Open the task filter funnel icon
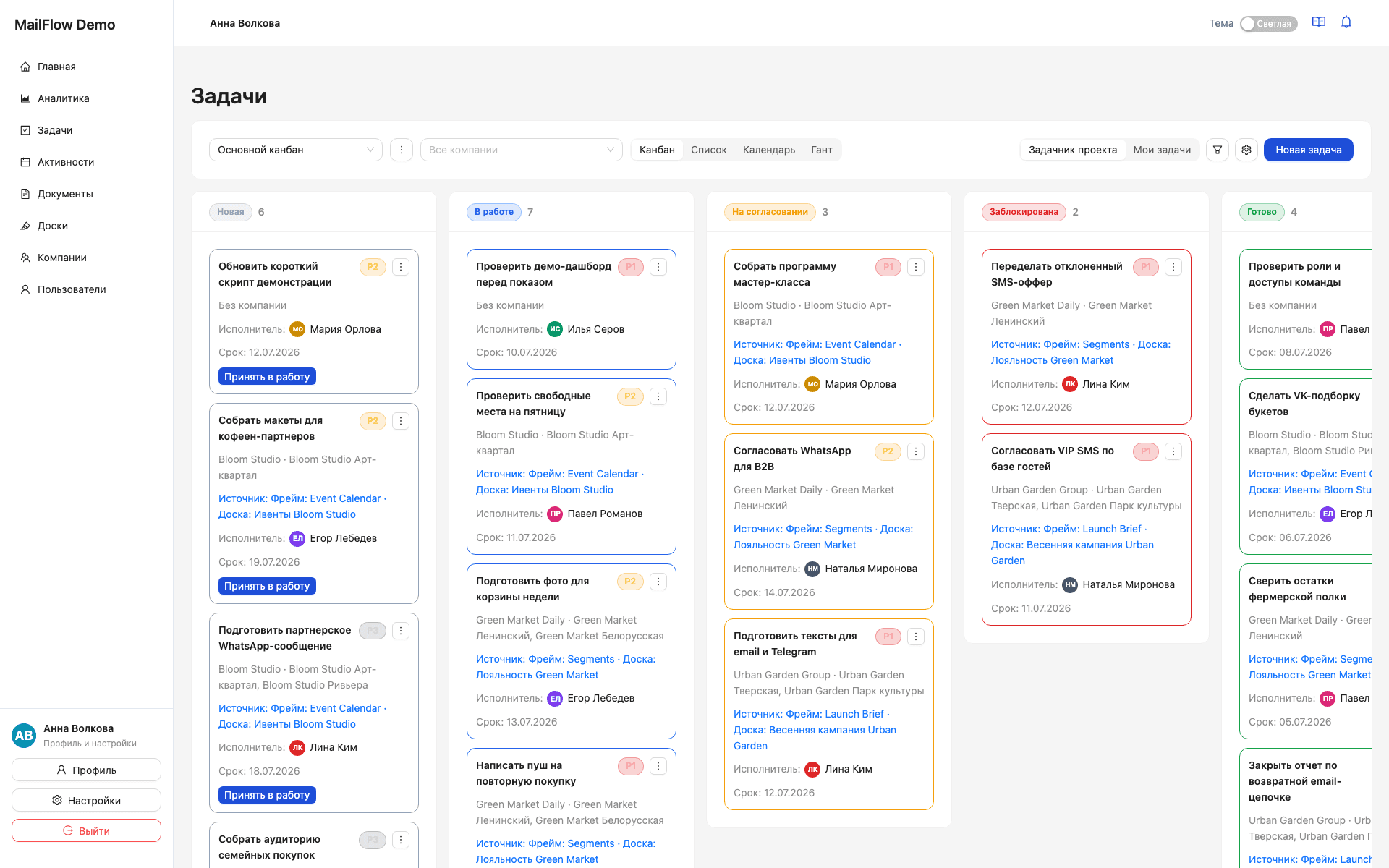This screenshot has height=868, width=1389. pyautogui.click(x=1218, y=150)
